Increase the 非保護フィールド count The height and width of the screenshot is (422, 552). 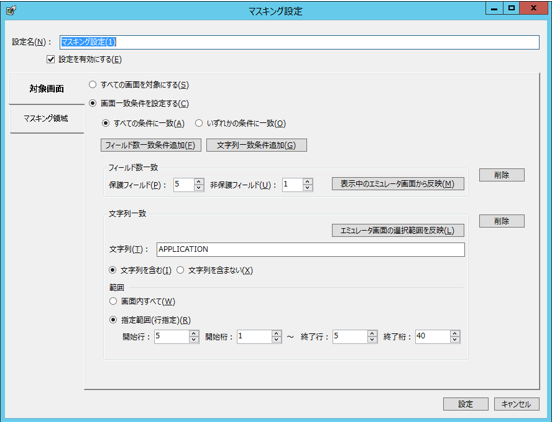click(x=308, y=182)
